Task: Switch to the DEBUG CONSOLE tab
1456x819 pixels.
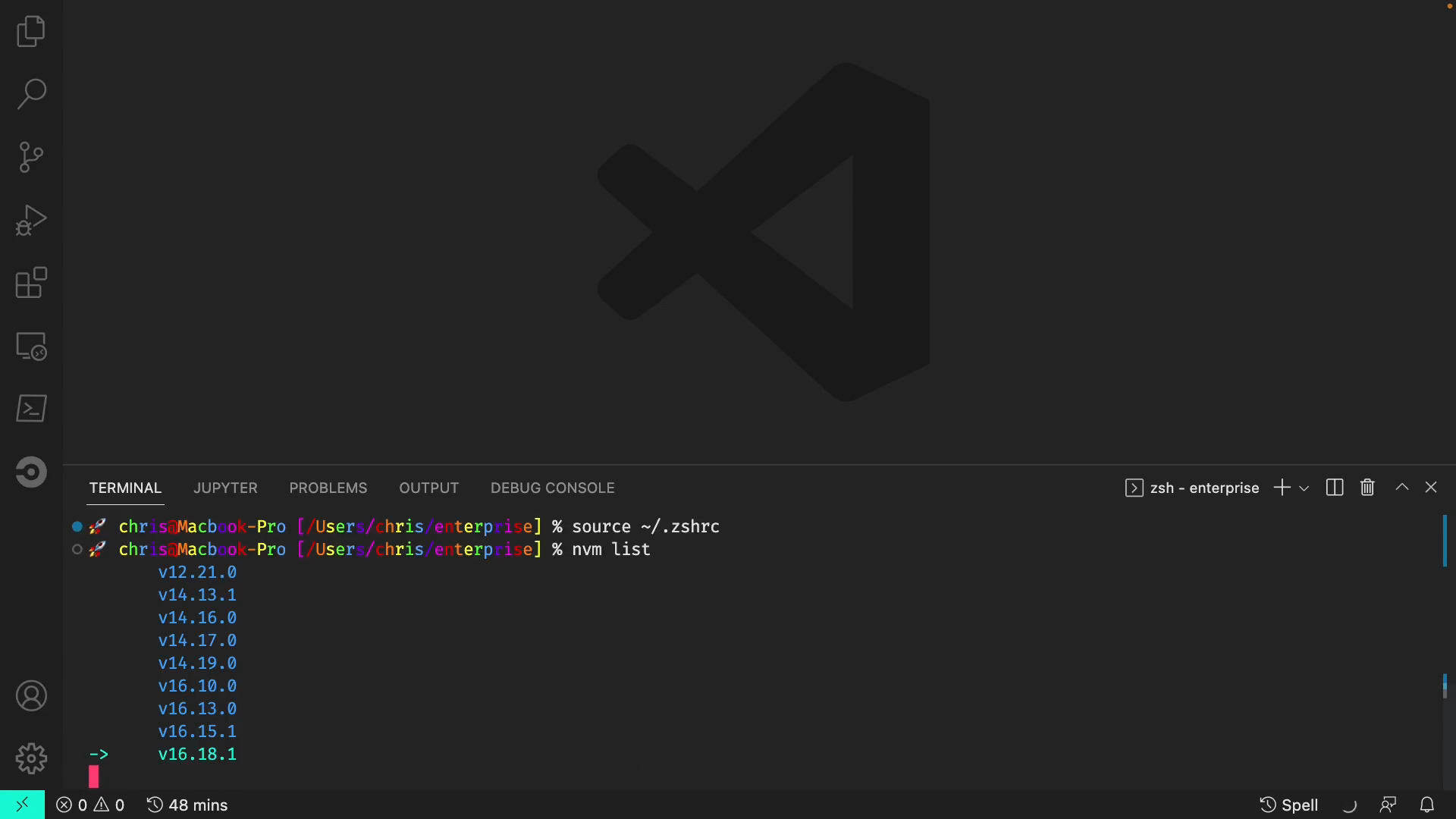Action: pyautogui.click(x=552, y=488)
